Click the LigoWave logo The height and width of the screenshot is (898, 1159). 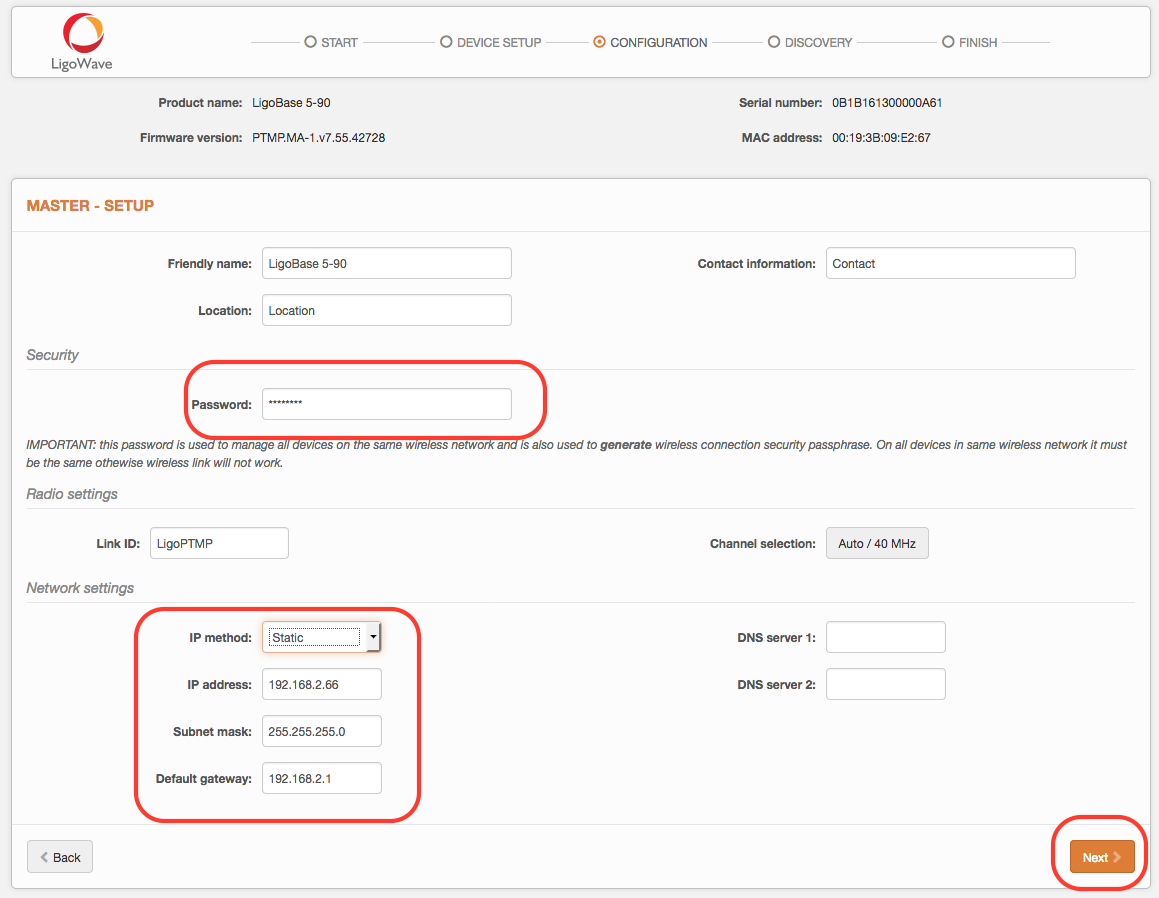click(x=82, y=41)
